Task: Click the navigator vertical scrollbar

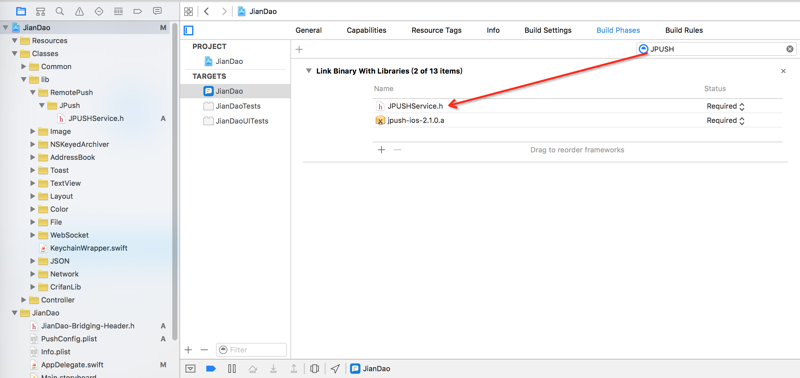Action: click(175, 181)
